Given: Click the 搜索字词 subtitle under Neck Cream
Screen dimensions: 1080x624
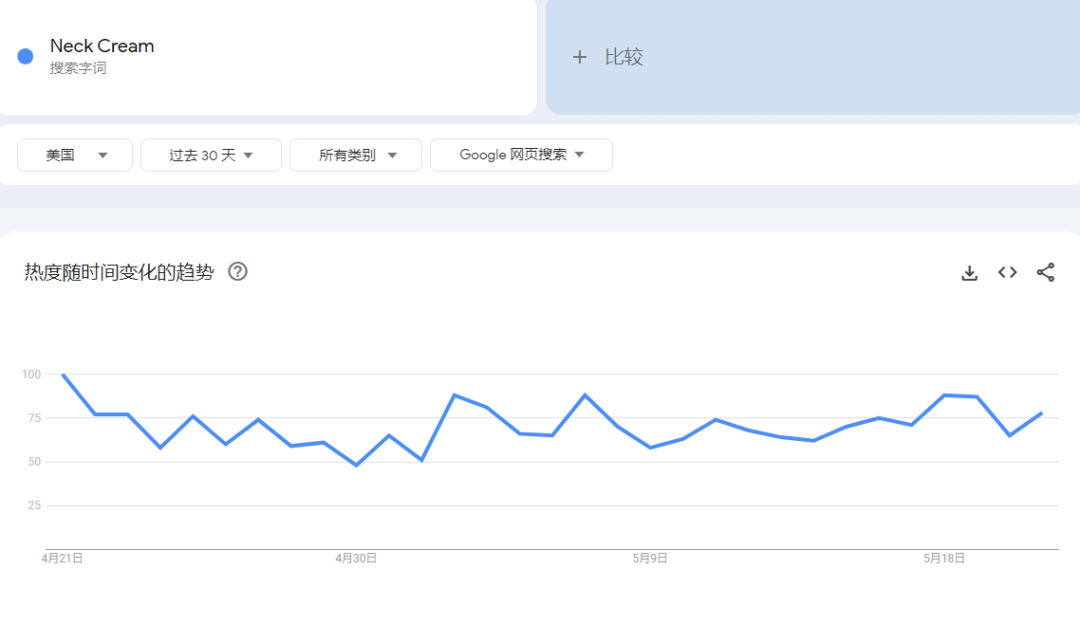Looking at the screenshot, I should click(x=78, y=68).
